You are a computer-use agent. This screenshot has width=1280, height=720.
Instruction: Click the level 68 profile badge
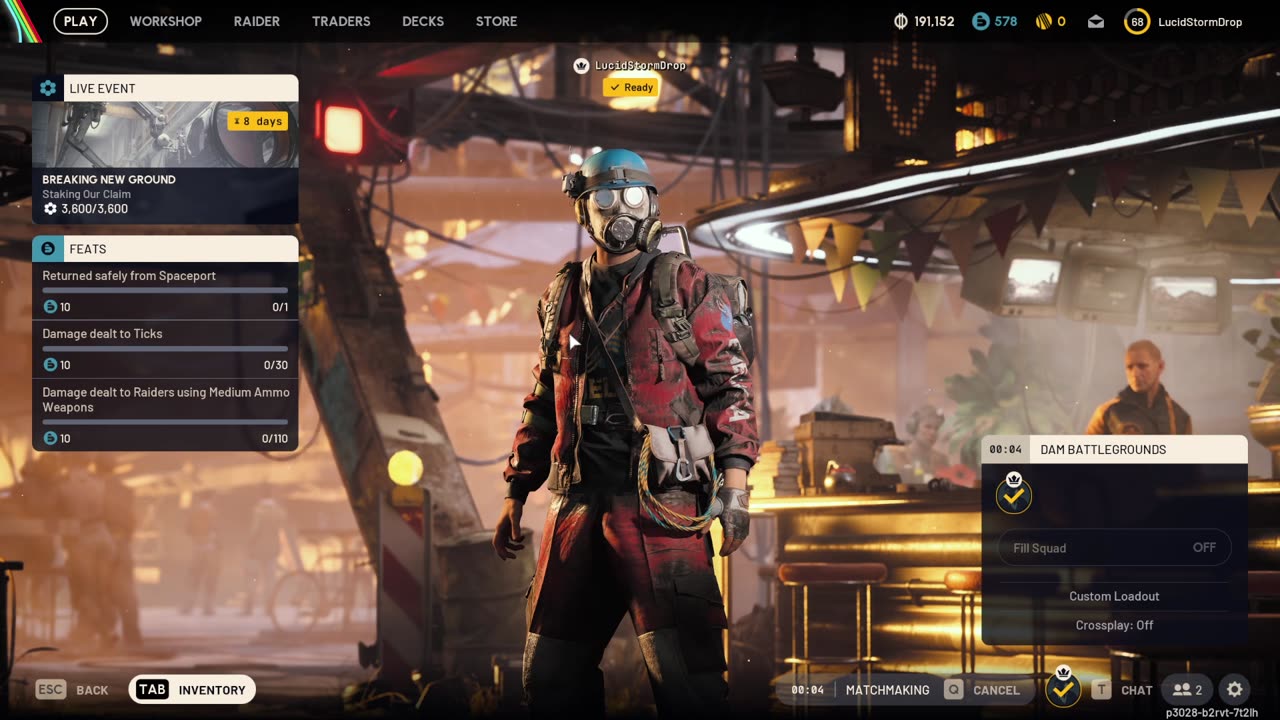pos(1137,21)
